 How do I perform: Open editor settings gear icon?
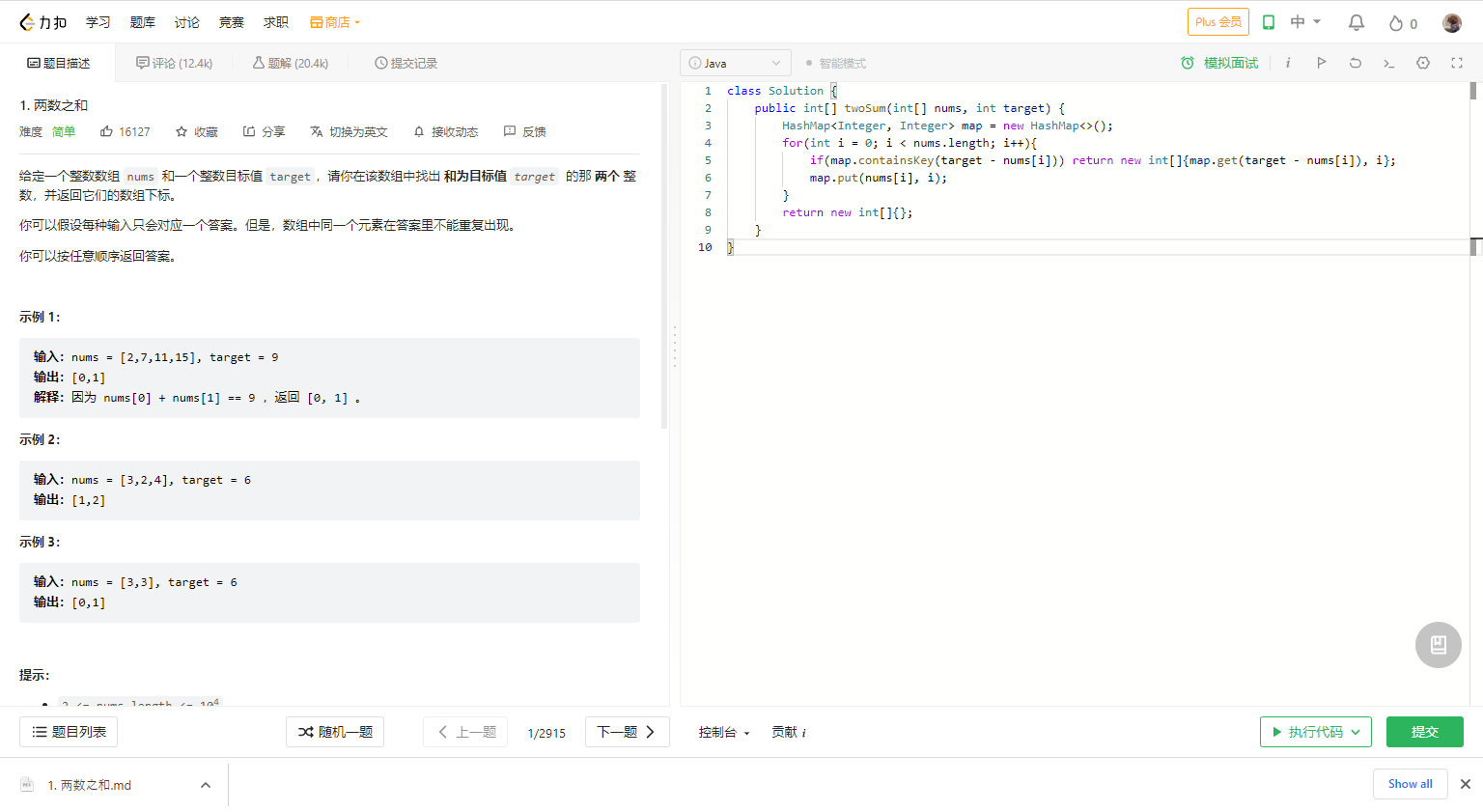[x=1422, y=63]
